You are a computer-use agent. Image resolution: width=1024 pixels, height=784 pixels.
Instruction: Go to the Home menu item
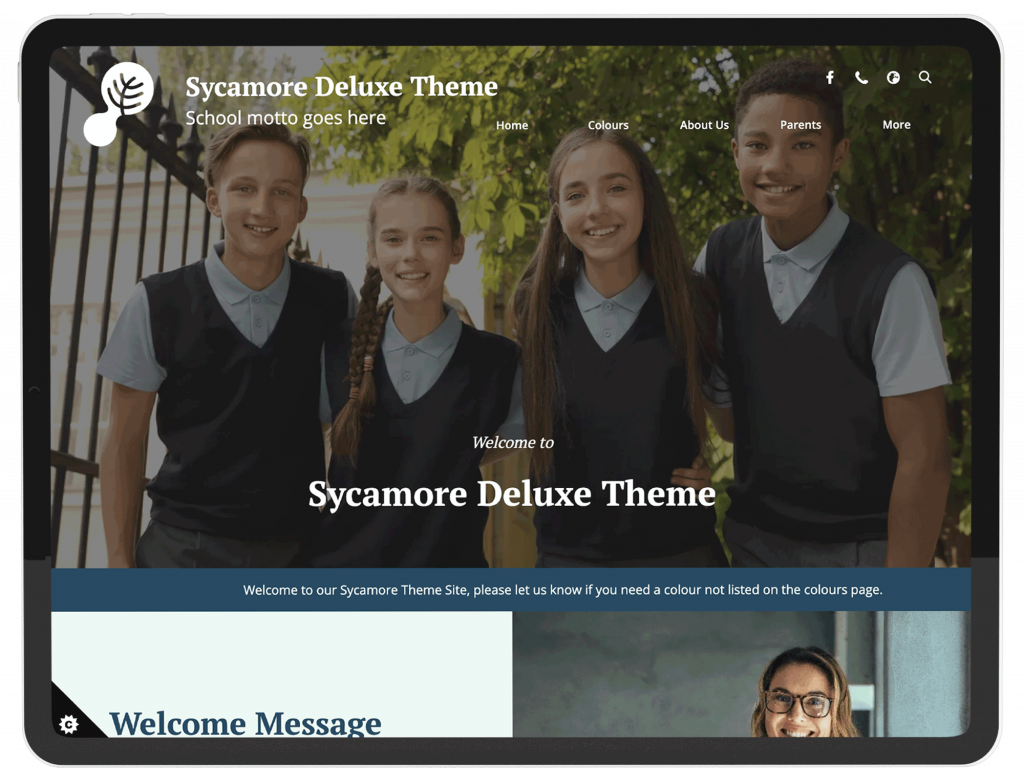(512, 125)
